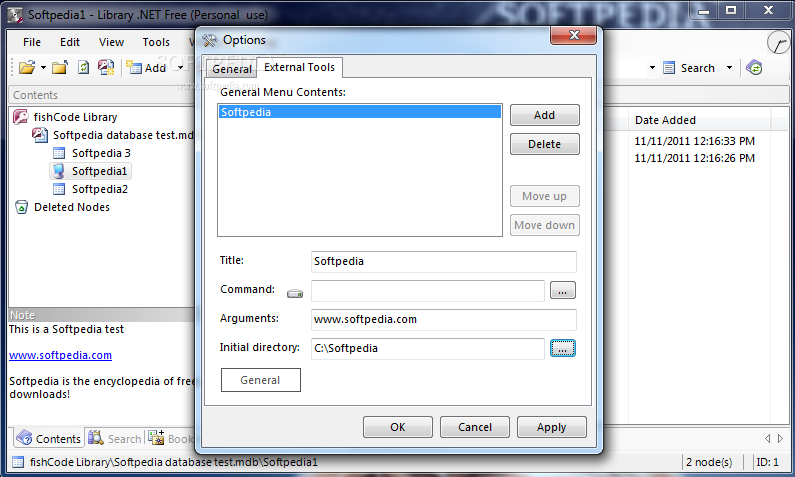Image resolution: width=795 pixels, height=477 pixels.
Task: Click the database test.mdb file icon
Action: tap(40, 135)
